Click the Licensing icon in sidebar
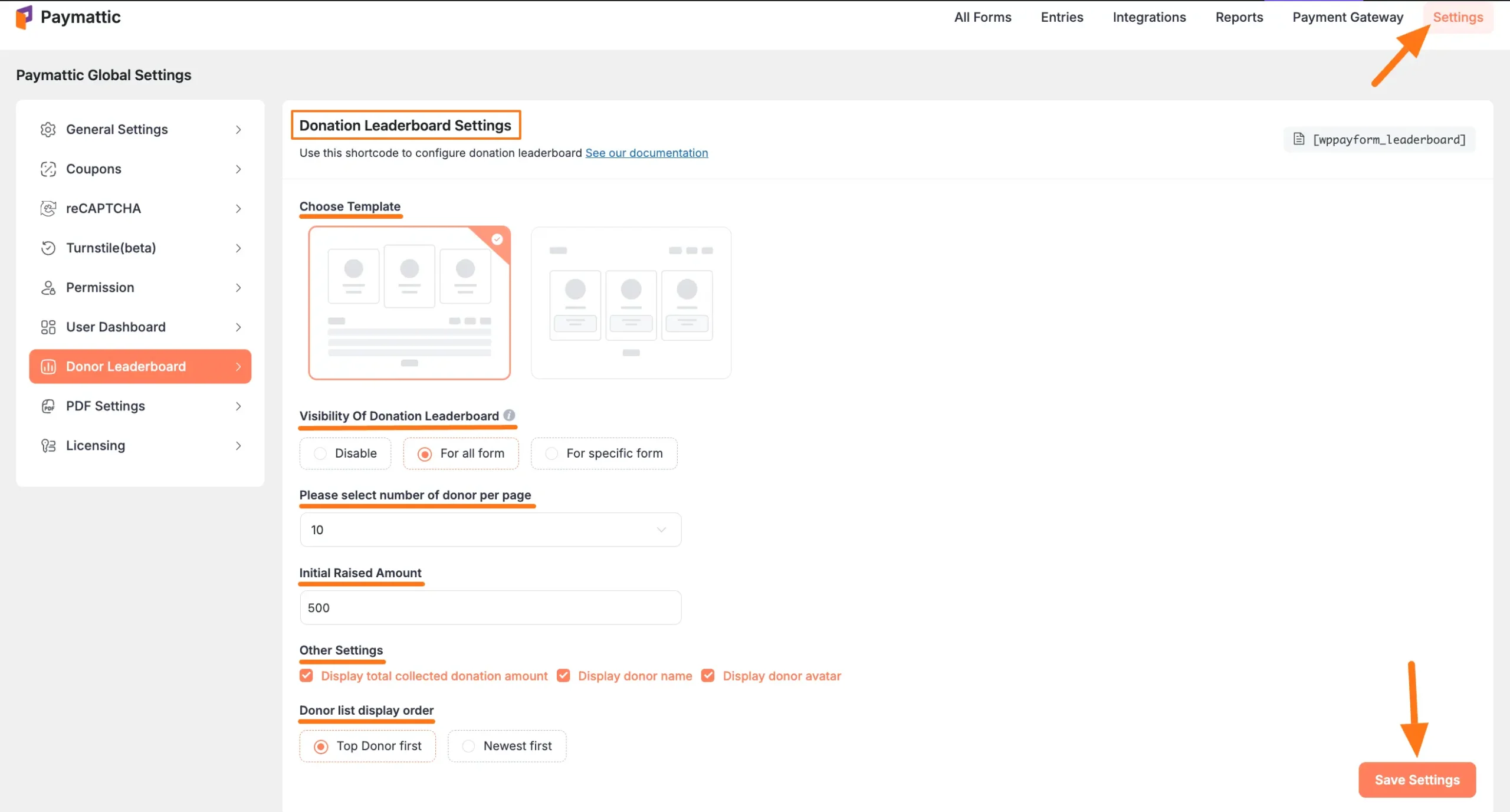The image size is (1510, 812). pyautogui.click(x=48, y=446)
